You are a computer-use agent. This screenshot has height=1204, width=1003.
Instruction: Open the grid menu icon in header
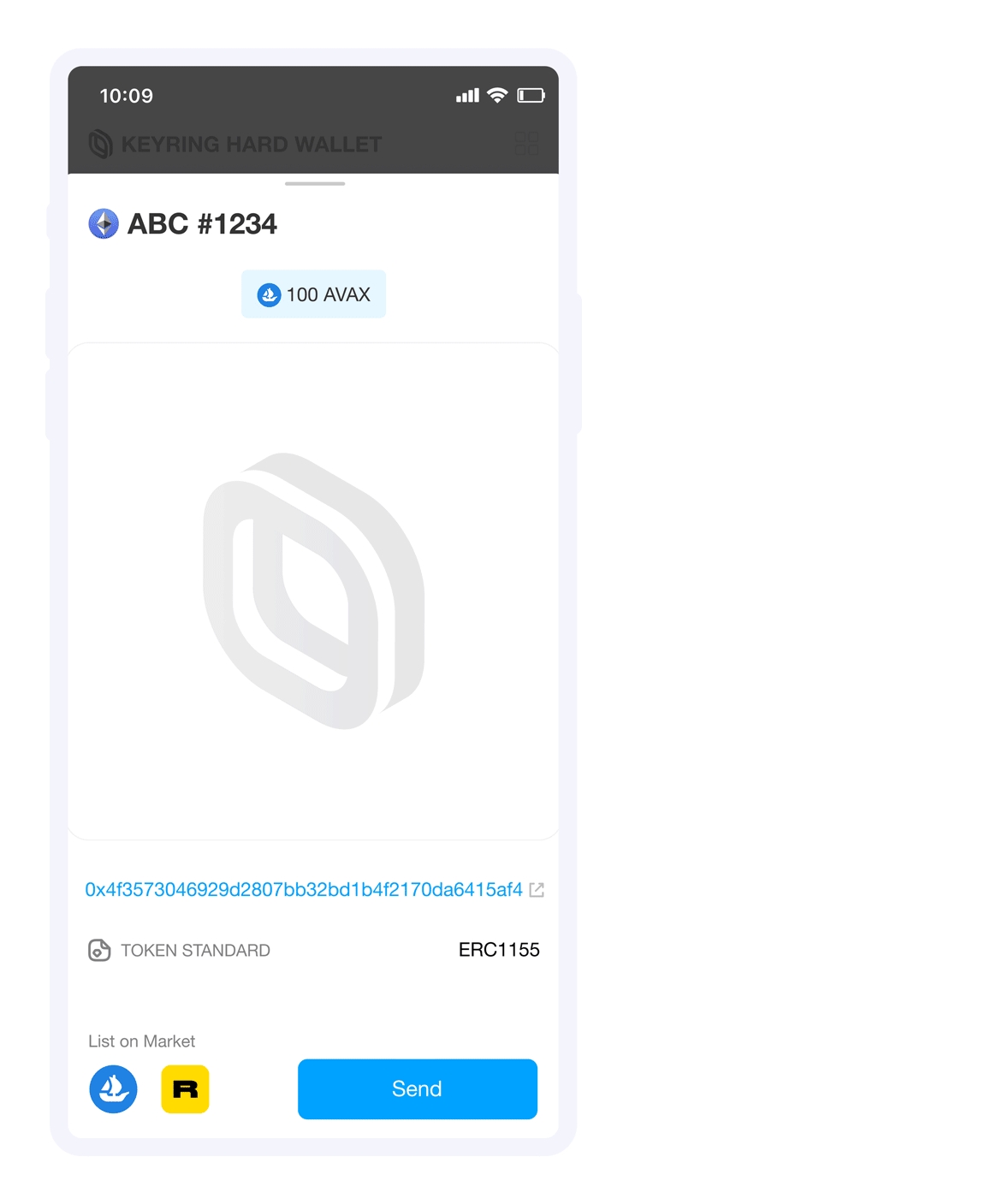point(527,144)
